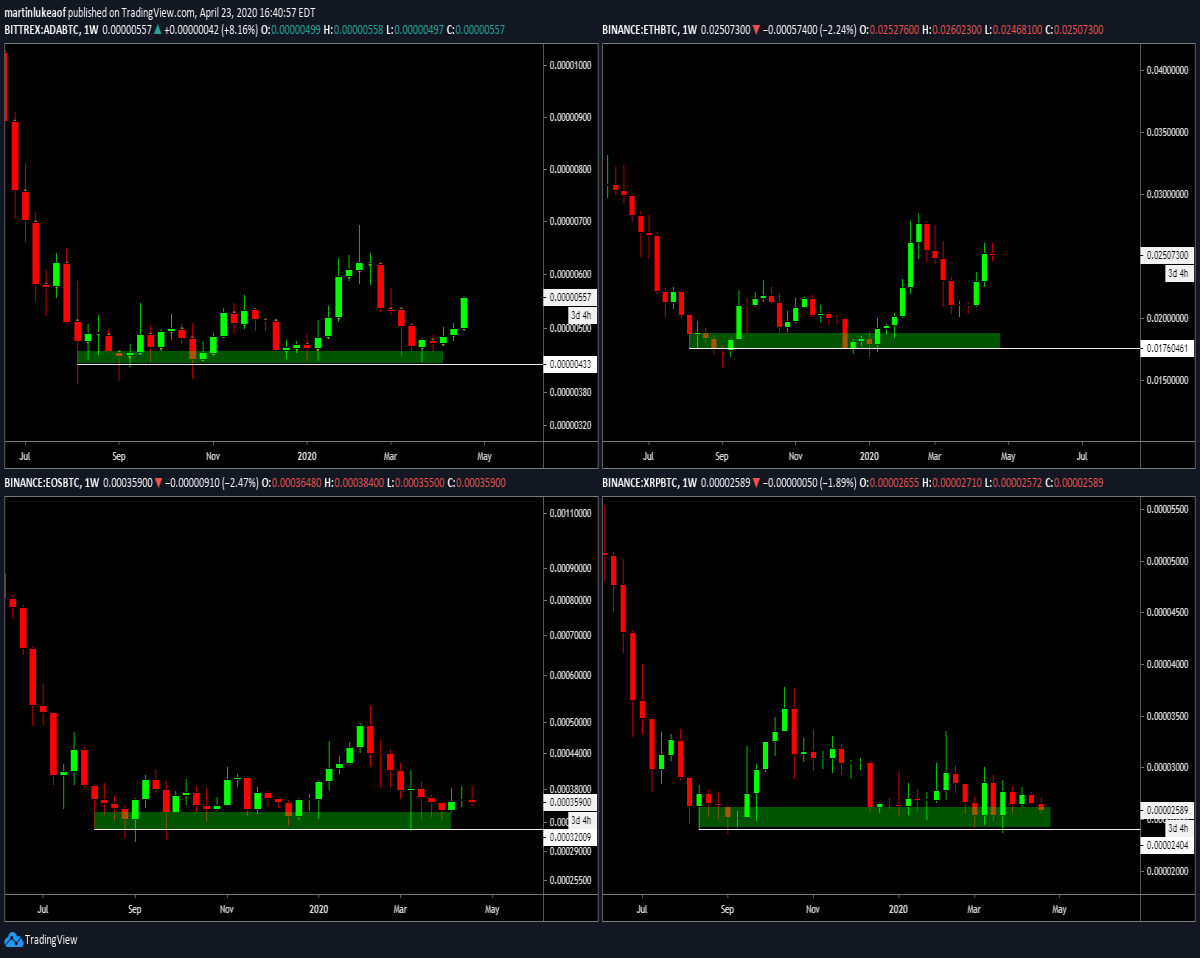The width and height of the screenshot is (1200, 958).
Task: Click the 0.00002589 current price tag on XRPBTC axis
Action: (x=1168, y=810)
